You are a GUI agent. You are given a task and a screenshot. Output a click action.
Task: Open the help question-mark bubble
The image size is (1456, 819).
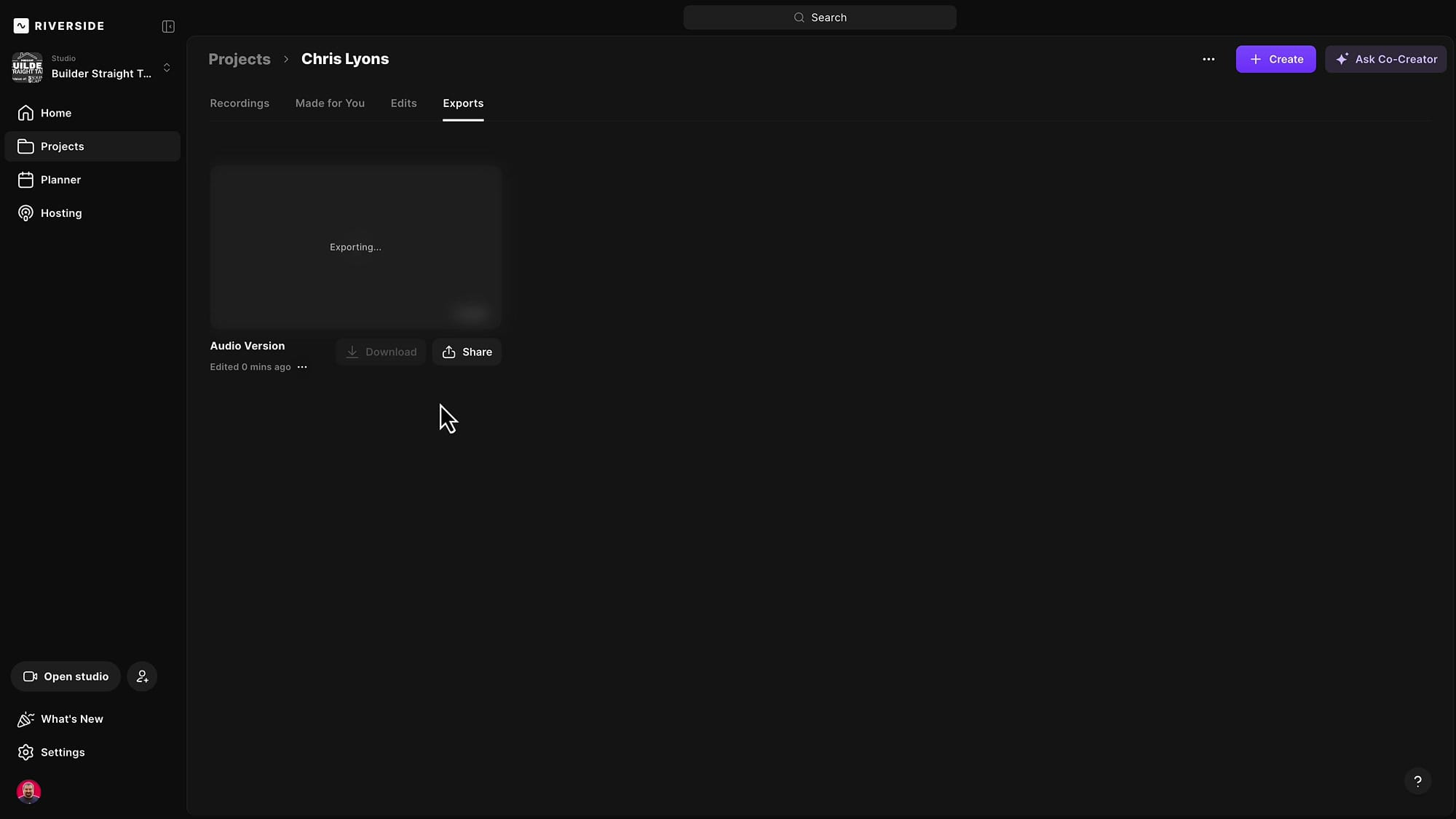(x=1417, y=780)
